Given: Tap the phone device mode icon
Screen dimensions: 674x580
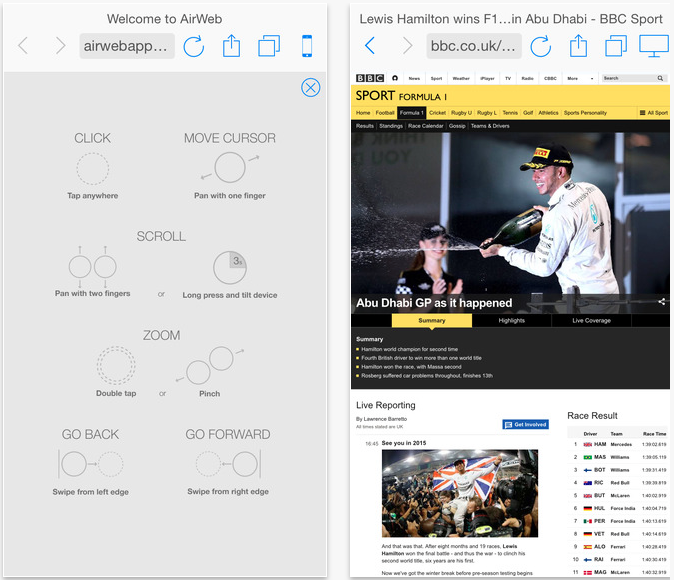Looking at the screenshot, I should [307, 46].
